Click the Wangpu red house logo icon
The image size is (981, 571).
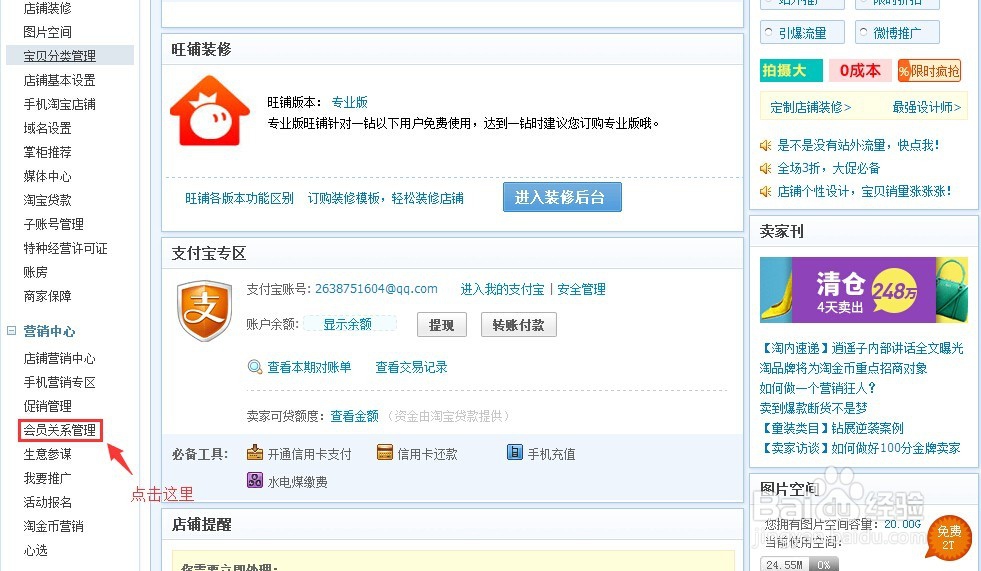tap(210, 111)
